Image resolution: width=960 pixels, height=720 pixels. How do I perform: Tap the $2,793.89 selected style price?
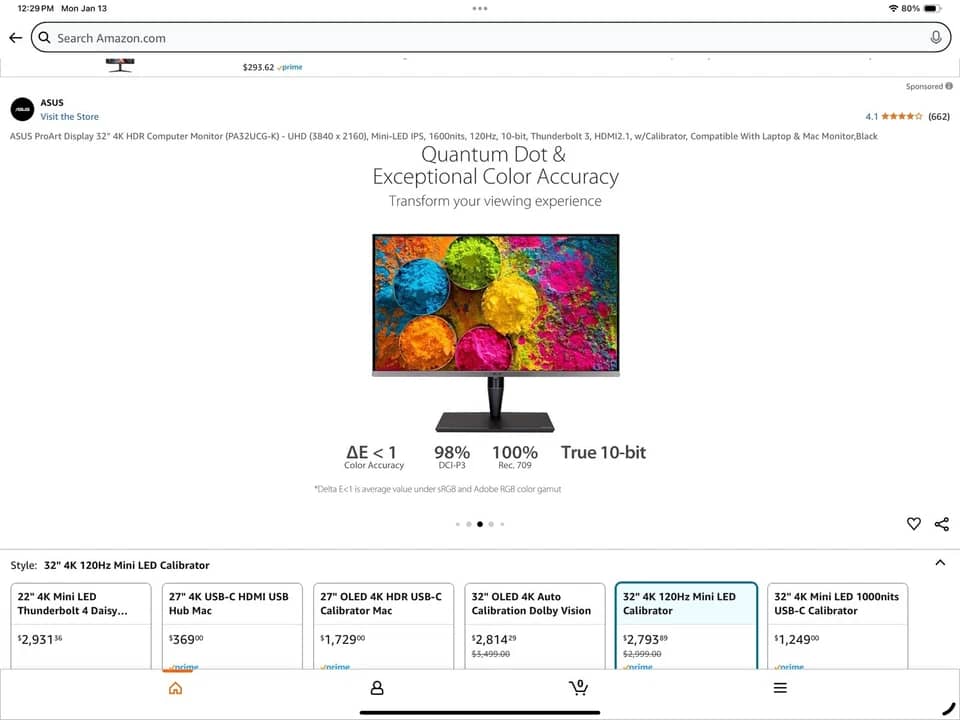point(645,639)
